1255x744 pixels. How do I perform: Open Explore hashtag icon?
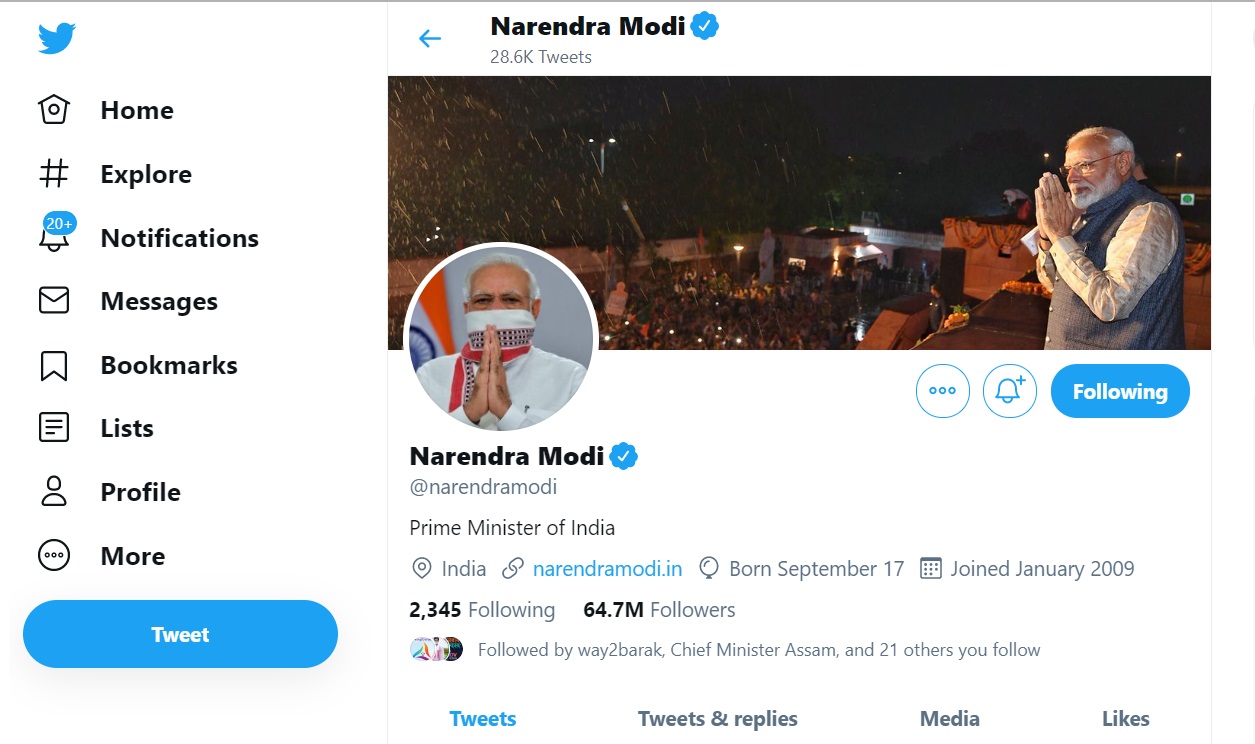click(x=54, y=174)
